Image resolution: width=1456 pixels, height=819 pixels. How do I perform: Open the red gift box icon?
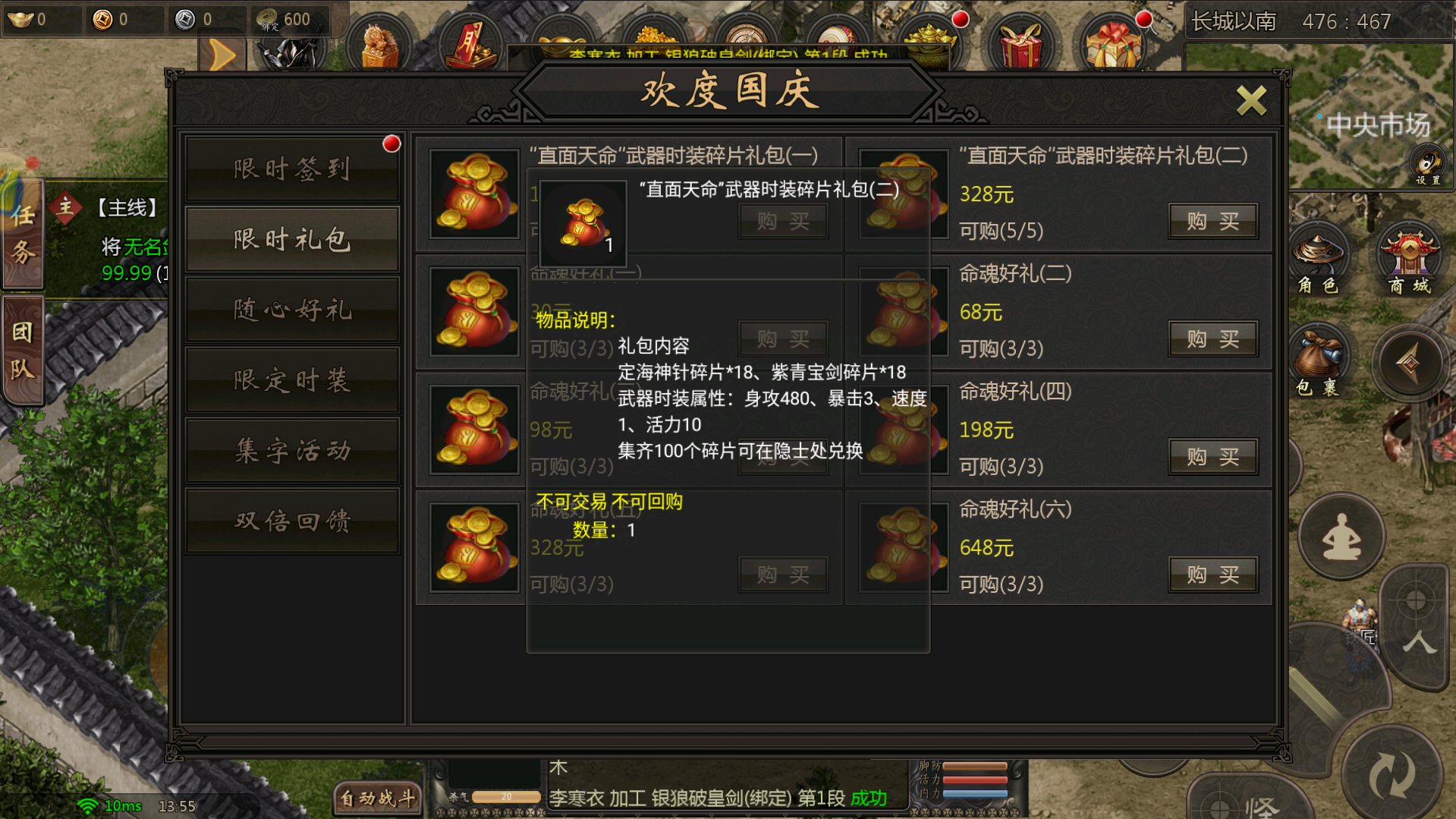1020,44
